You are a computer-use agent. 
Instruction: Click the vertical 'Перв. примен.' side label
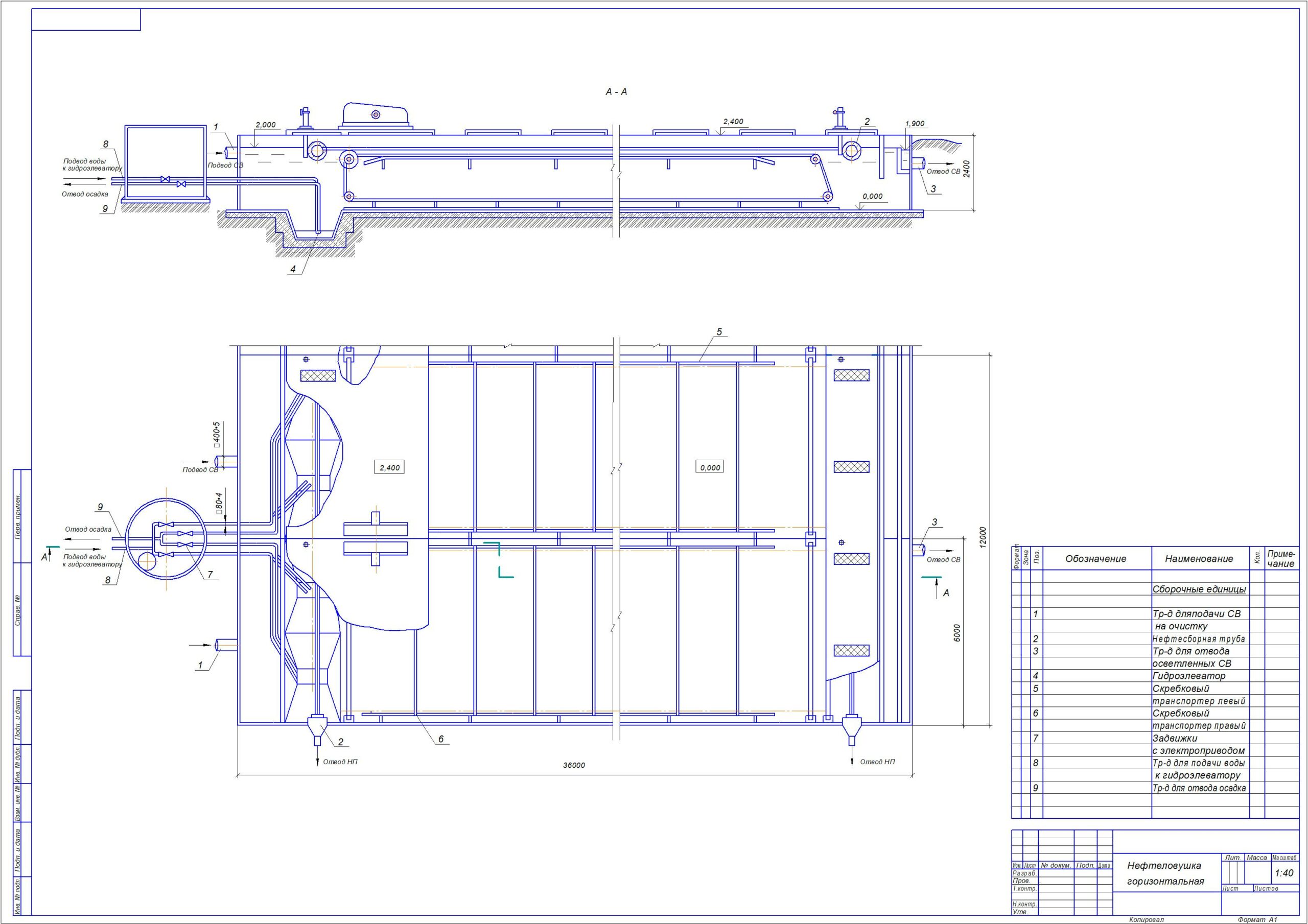(18, 517)
